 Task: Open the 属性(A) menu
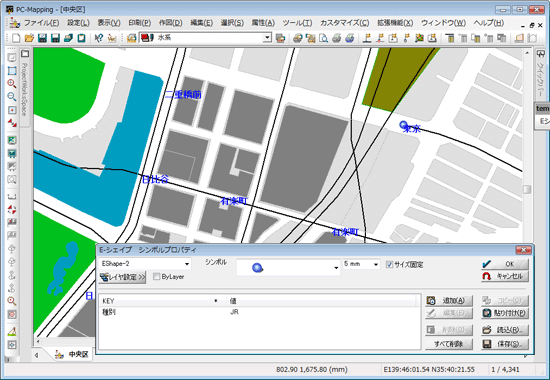point(263,23)
